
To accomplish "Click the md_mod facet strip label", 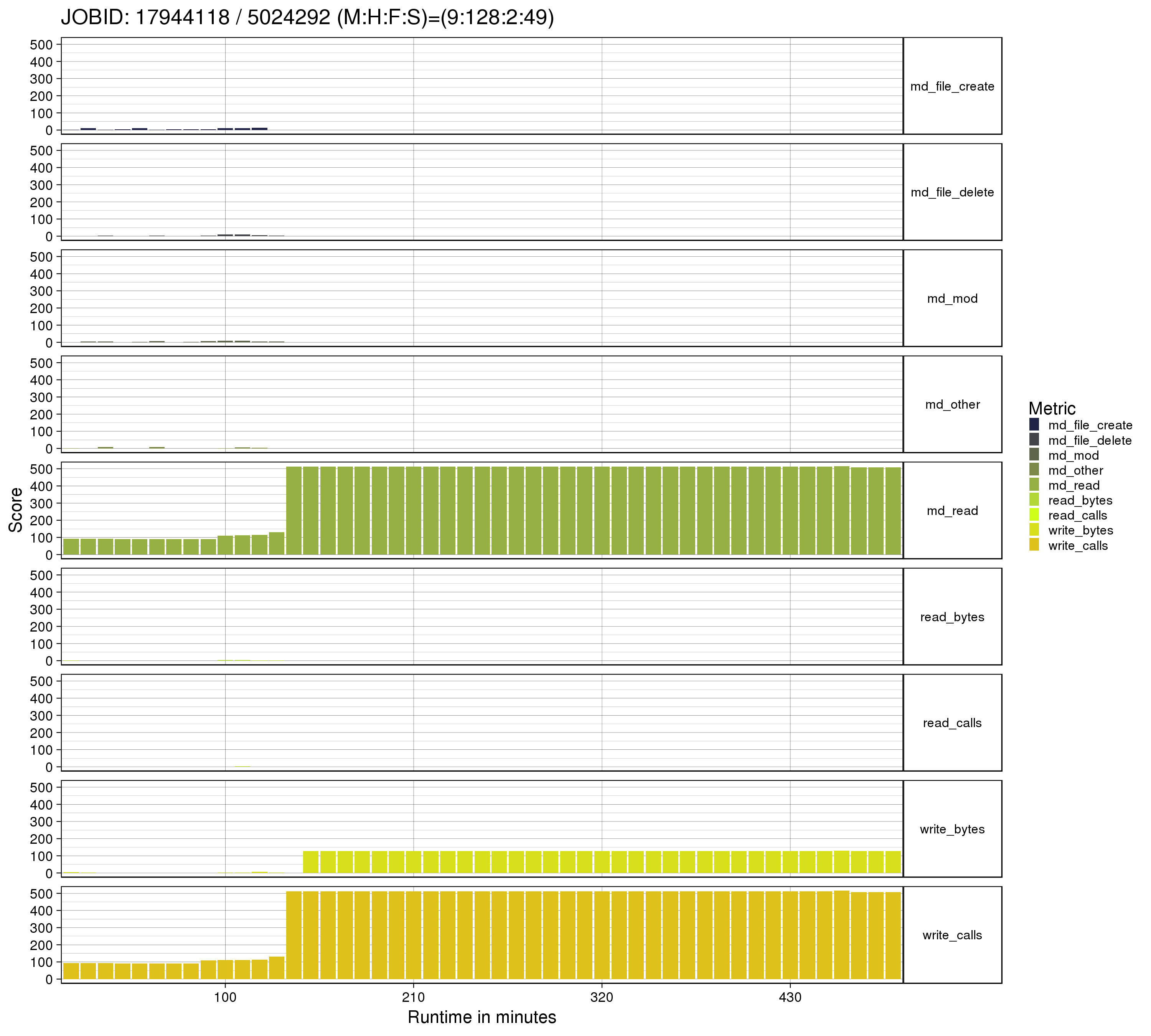I will coord(952,299).
